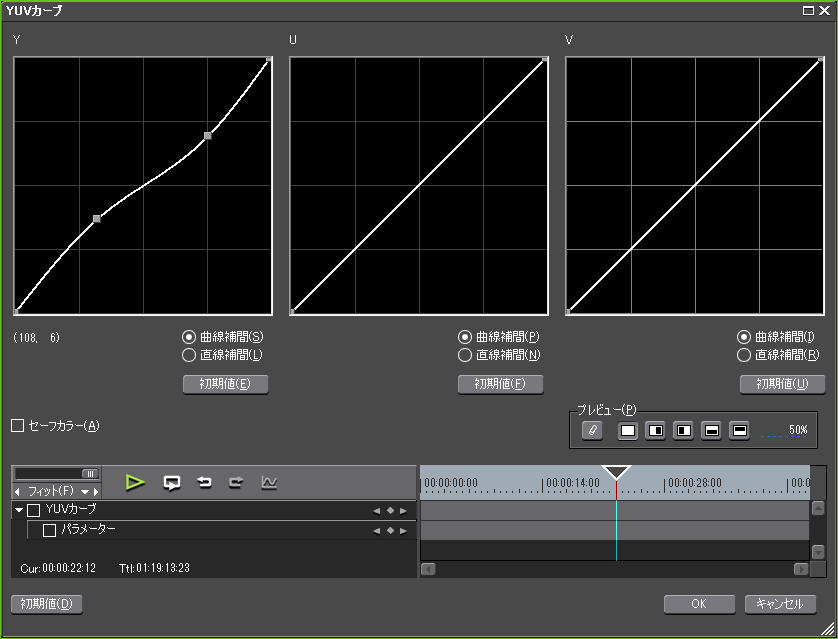Select the upper-right control point on Y curve
This screenshot has width=838, height=639.
click(x=208, y=136)
